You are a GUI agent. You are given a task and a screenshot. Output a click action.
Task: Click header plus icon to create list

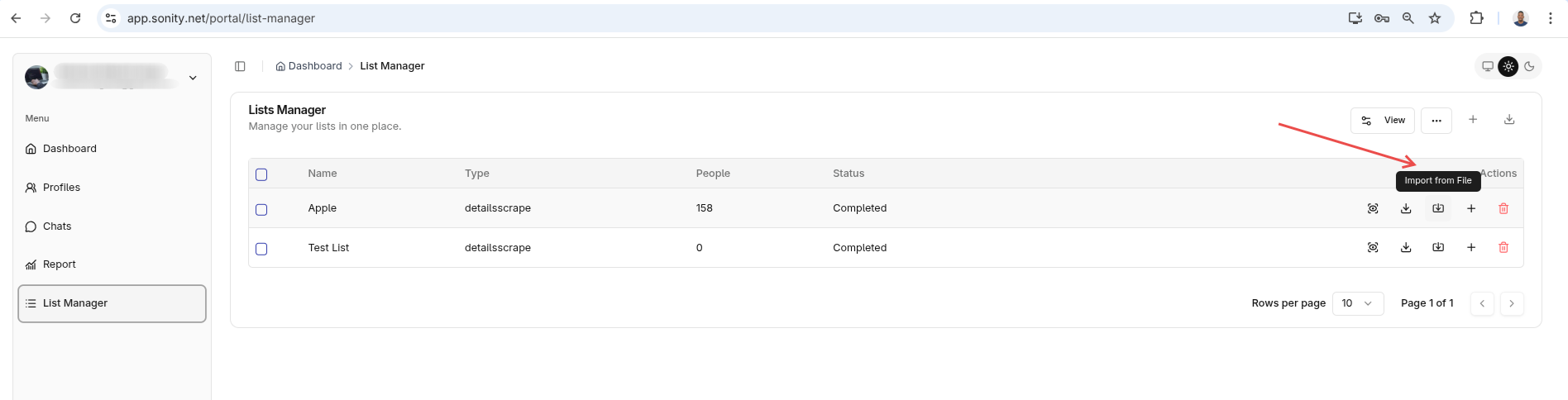(x=1473, y=120)
